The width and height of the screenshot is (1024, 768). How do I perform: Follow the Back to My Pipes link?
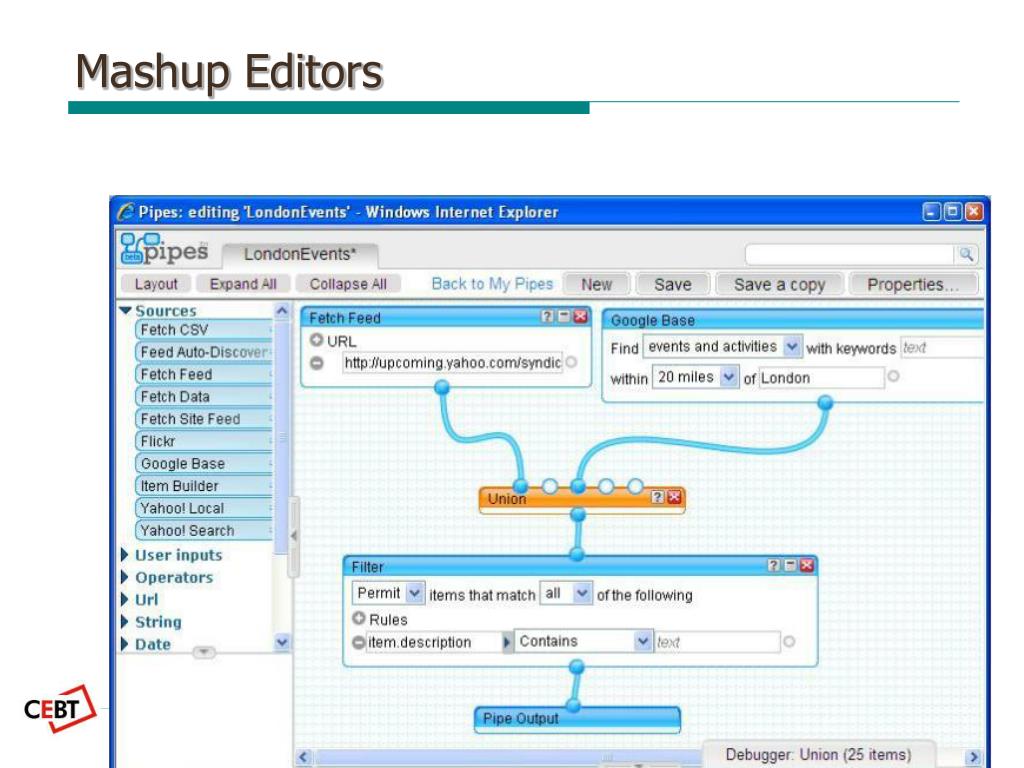[492, 284]
